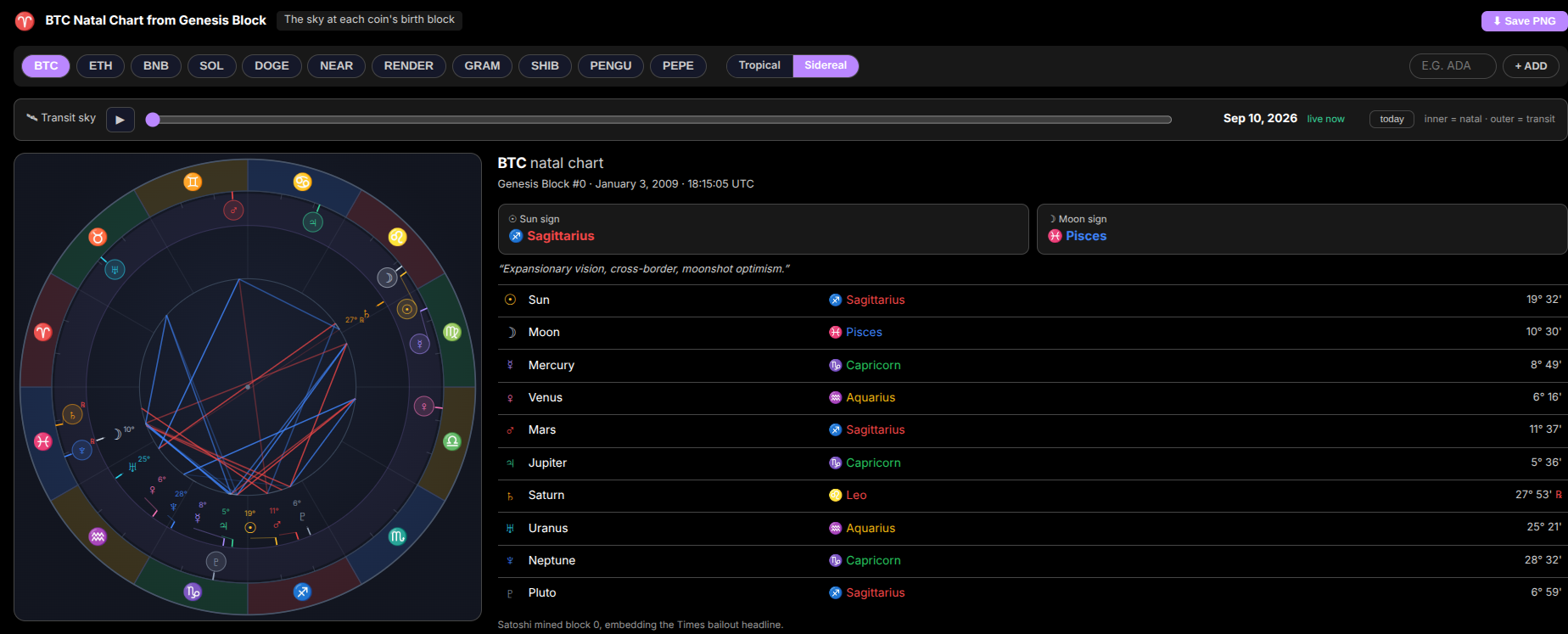Select the BTC coin tab

pos(46,66)
